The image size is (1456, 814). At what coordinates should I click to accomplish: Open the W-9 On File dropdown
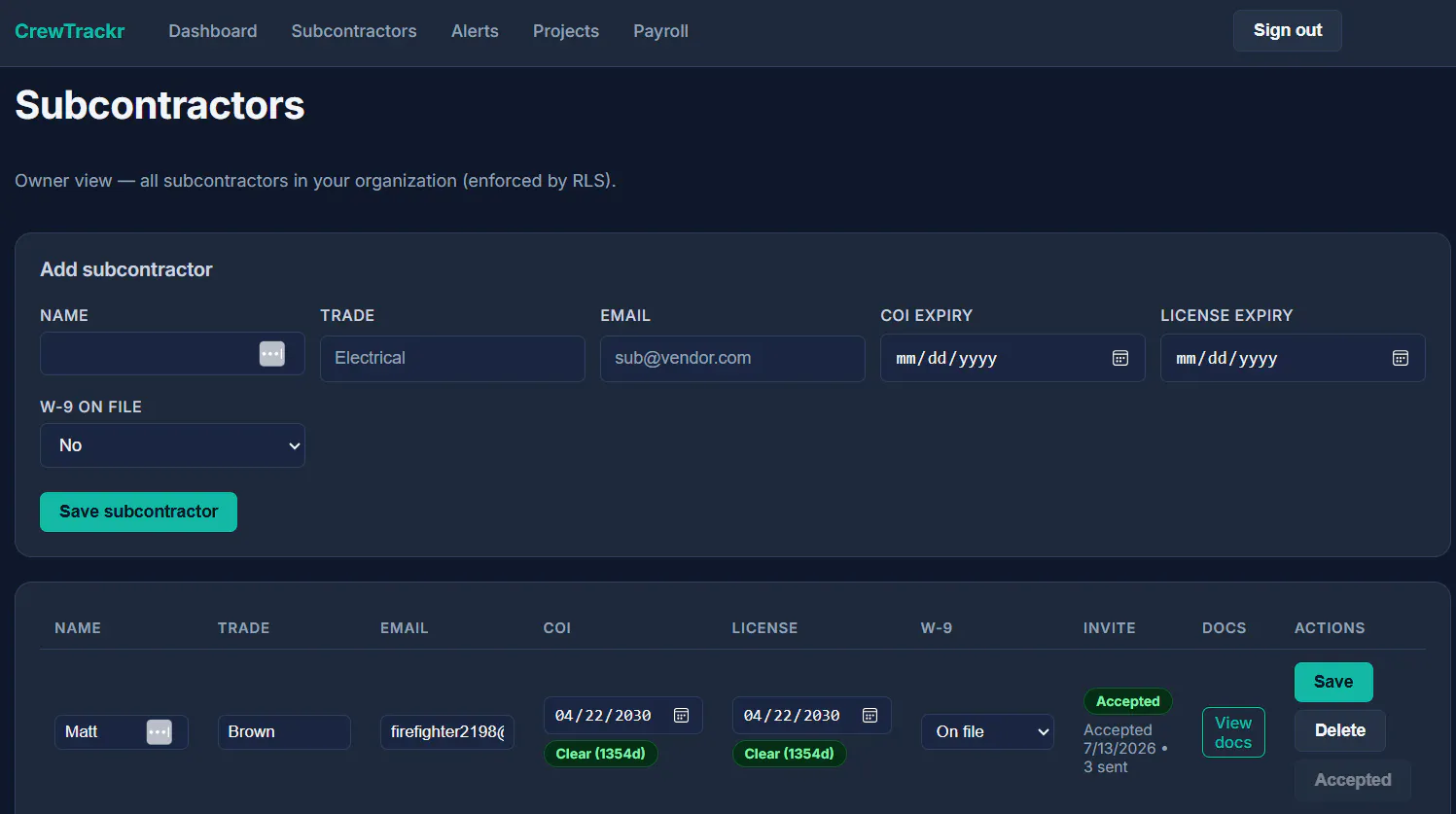(x=172, y=445)
